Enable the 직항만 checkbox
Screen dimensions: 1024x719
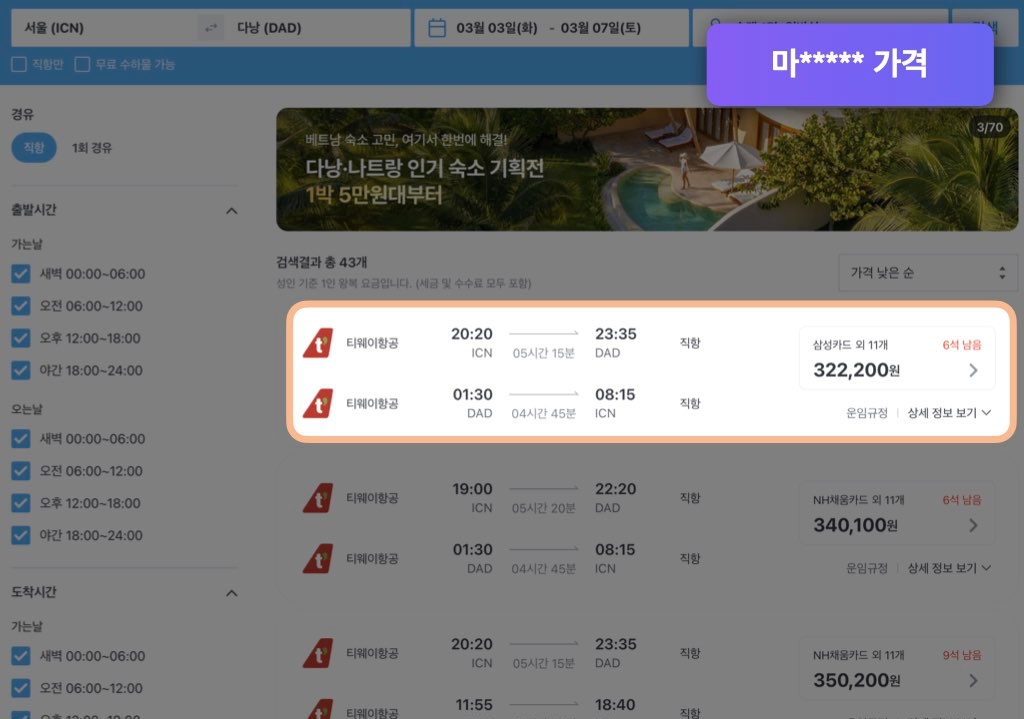(x=17, y=63)
